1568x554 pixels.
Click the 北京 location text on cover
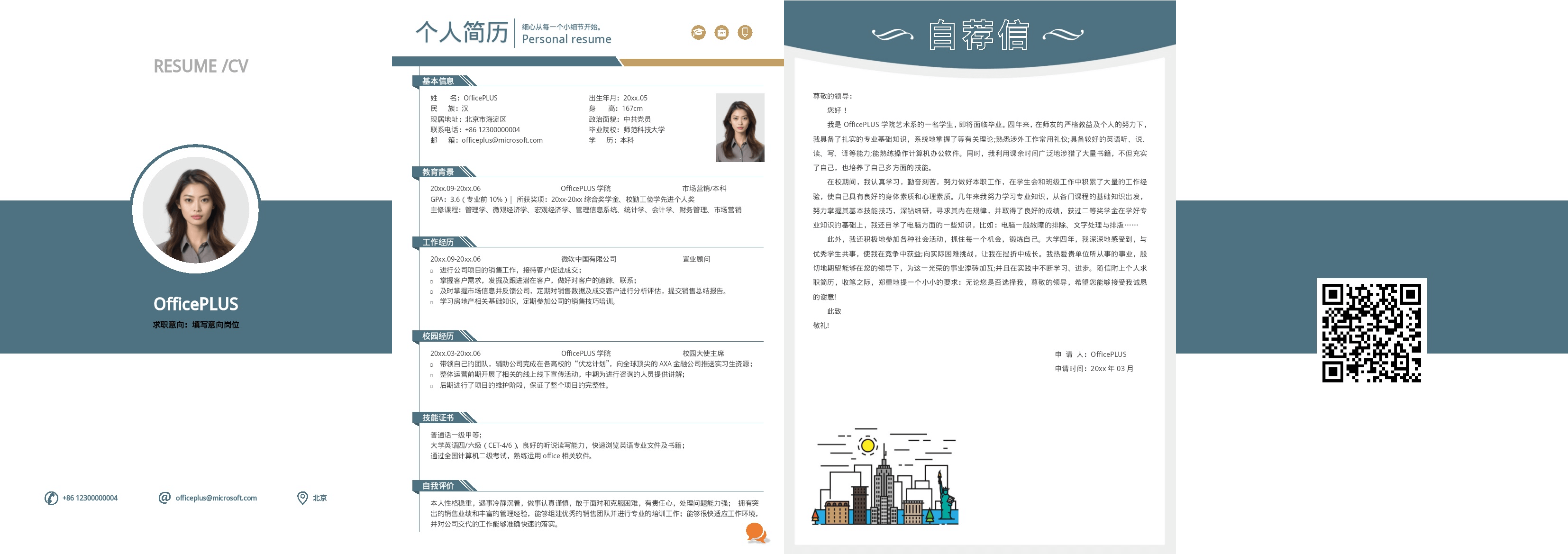coord(319,498)
